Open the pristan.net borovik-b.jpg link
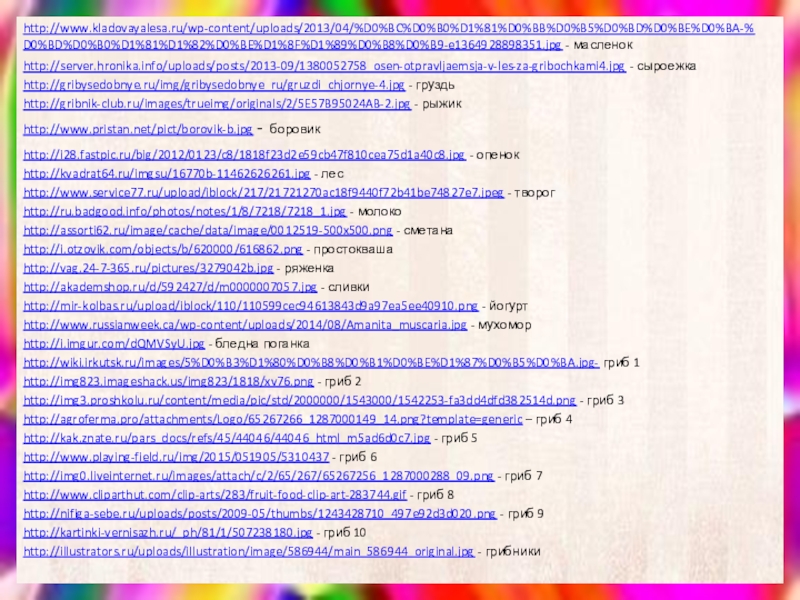This screenshot has height=600, width=800. click(138, 130)
